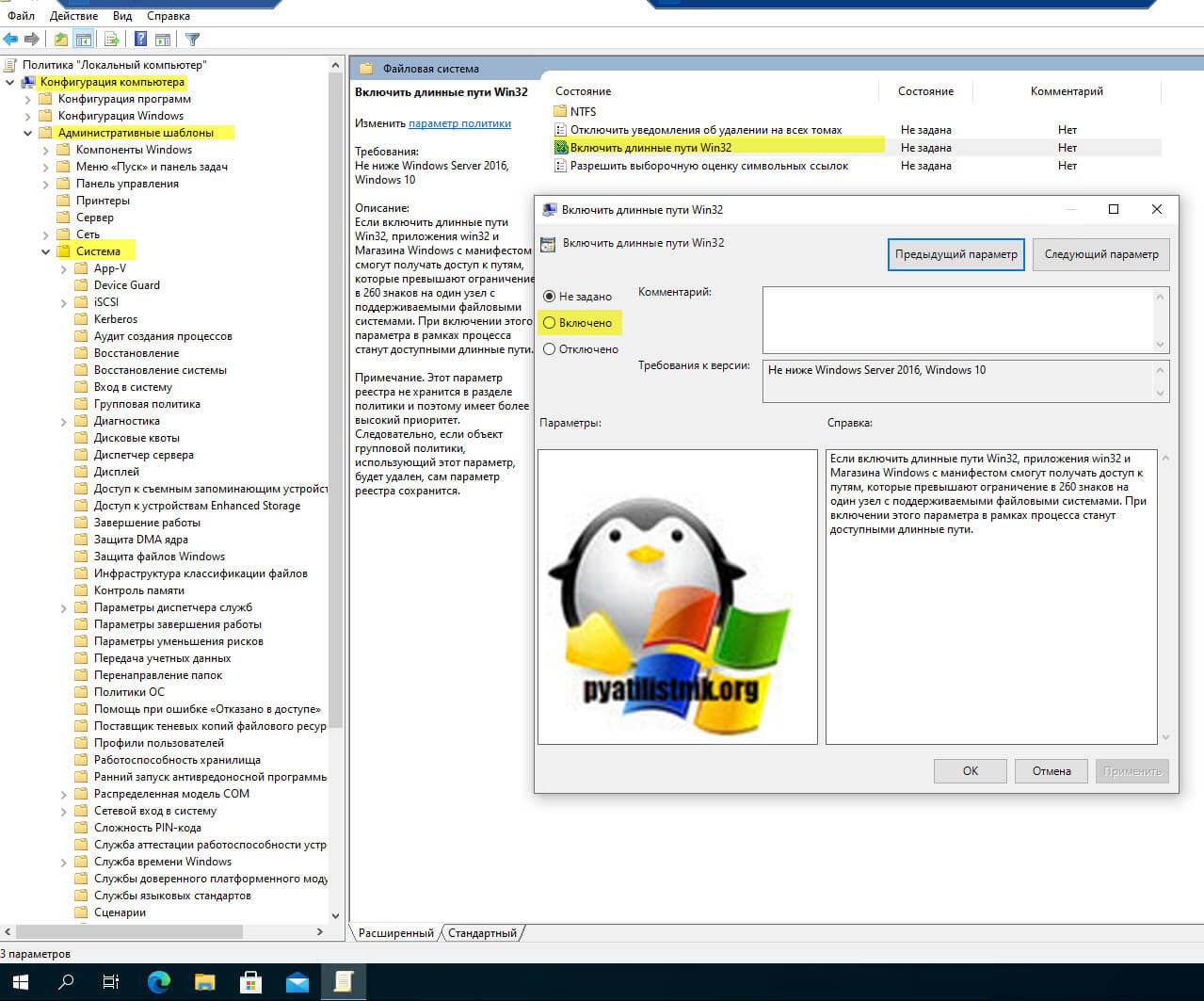Collapse 'Административные шаблоны' tree node

click(x=28, y=133)
